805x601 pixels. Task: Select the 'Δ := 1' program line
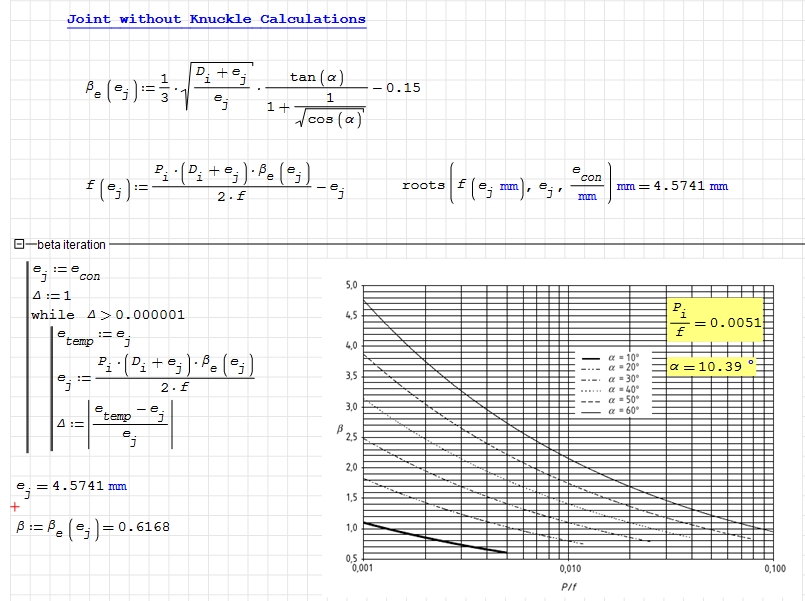click(52, 296)
